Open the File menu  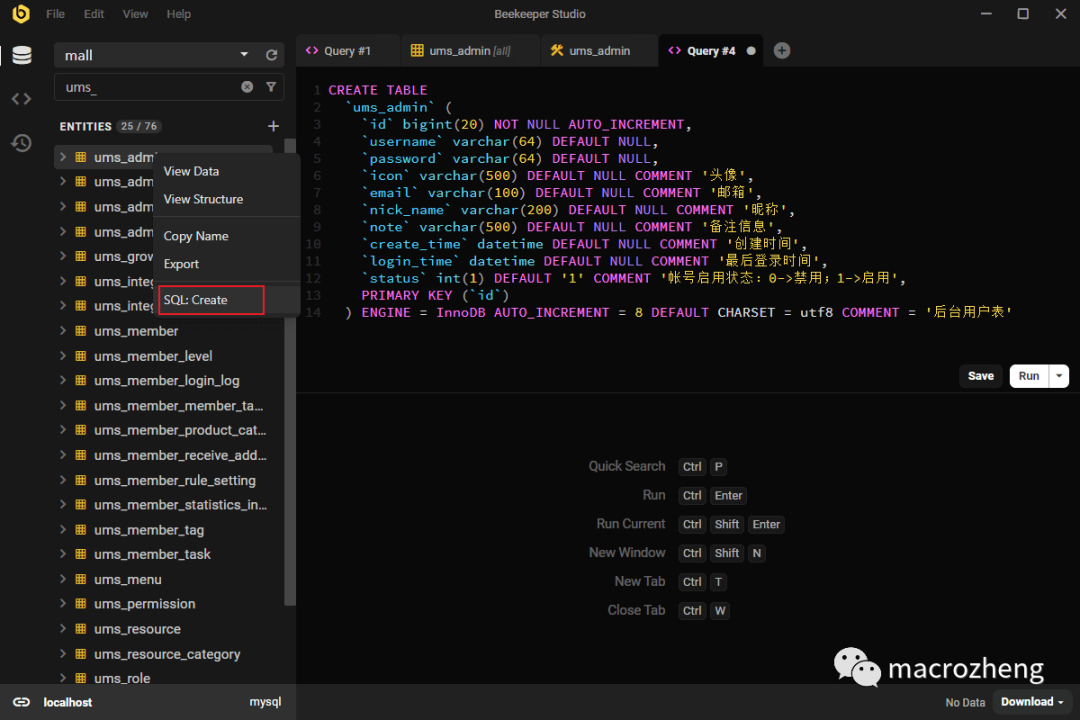pos(55,14)
